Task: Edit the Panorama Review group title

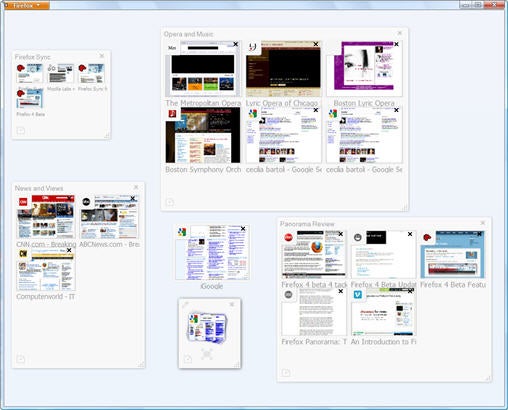Action: (x=307, y=224)
